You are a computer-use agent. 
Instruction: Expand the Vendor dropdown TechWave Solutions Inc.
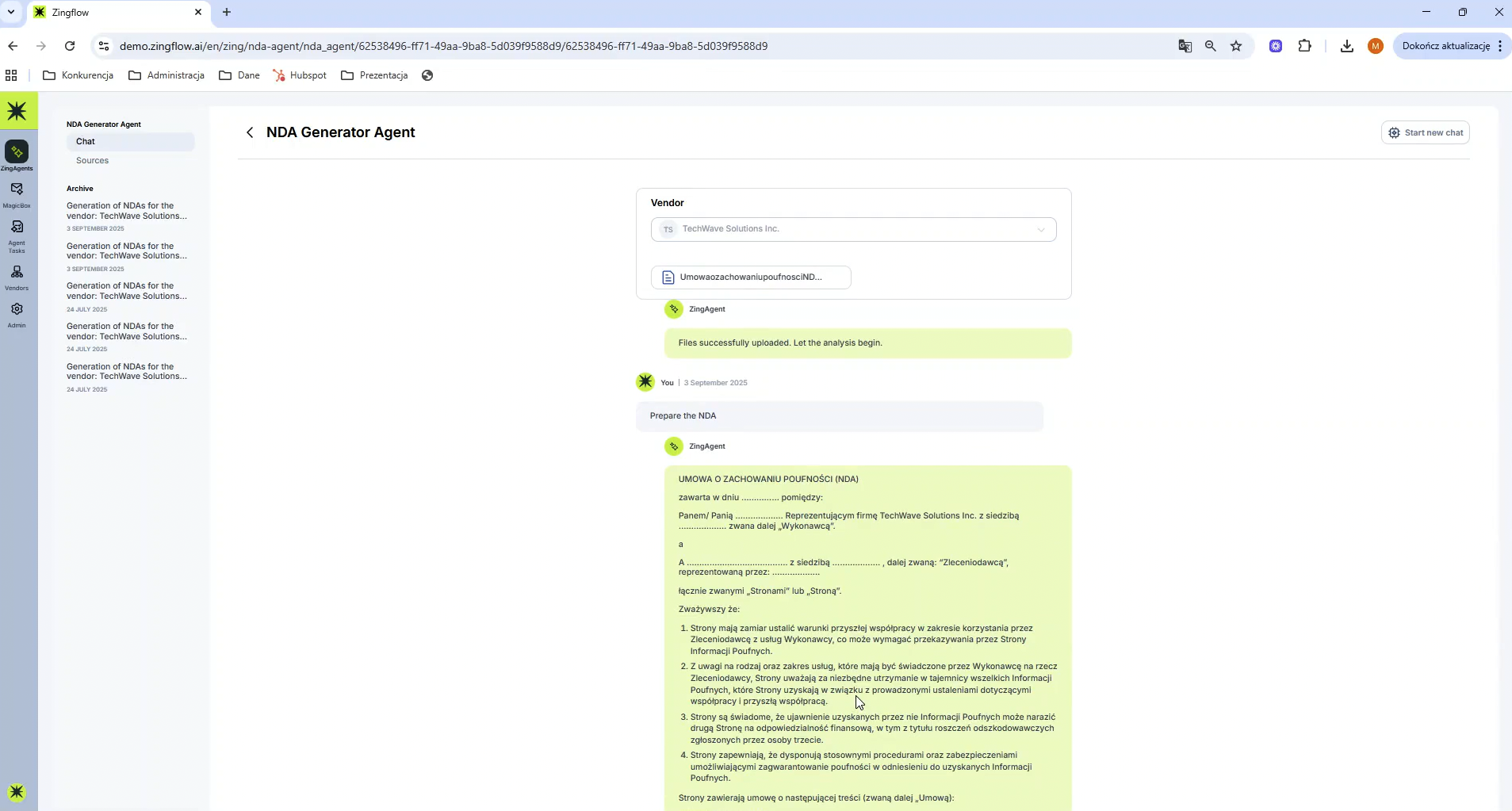click(853, 229)
